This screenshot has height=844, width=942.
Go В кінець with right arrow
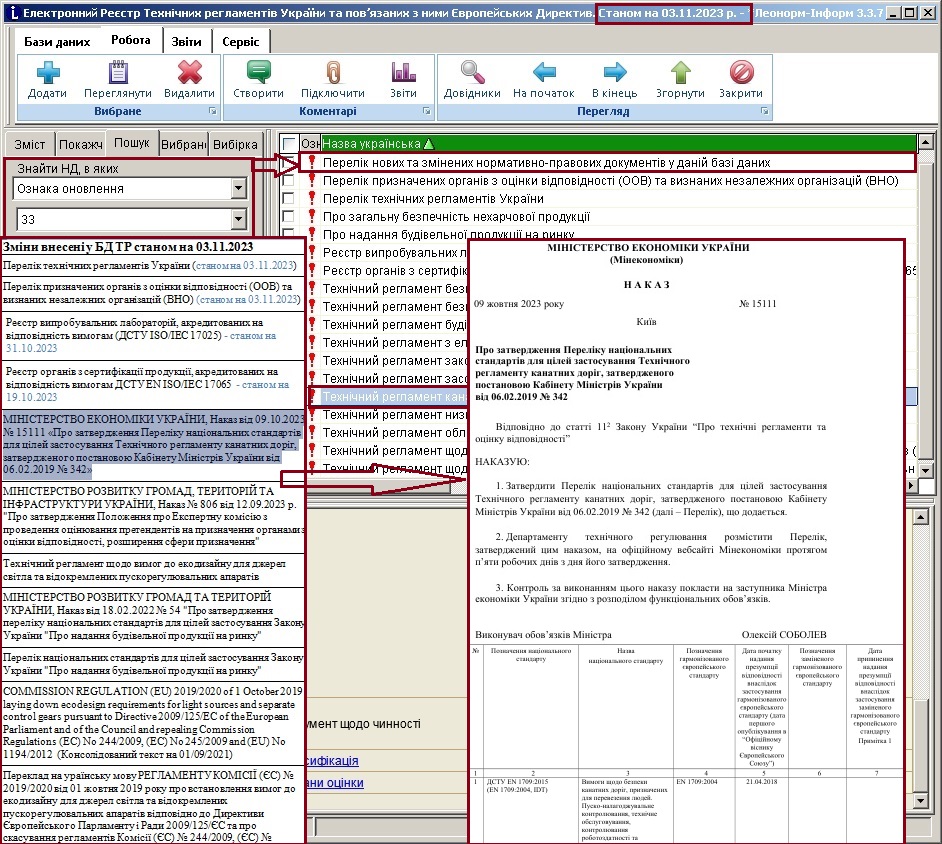click(x=615, y=72)
